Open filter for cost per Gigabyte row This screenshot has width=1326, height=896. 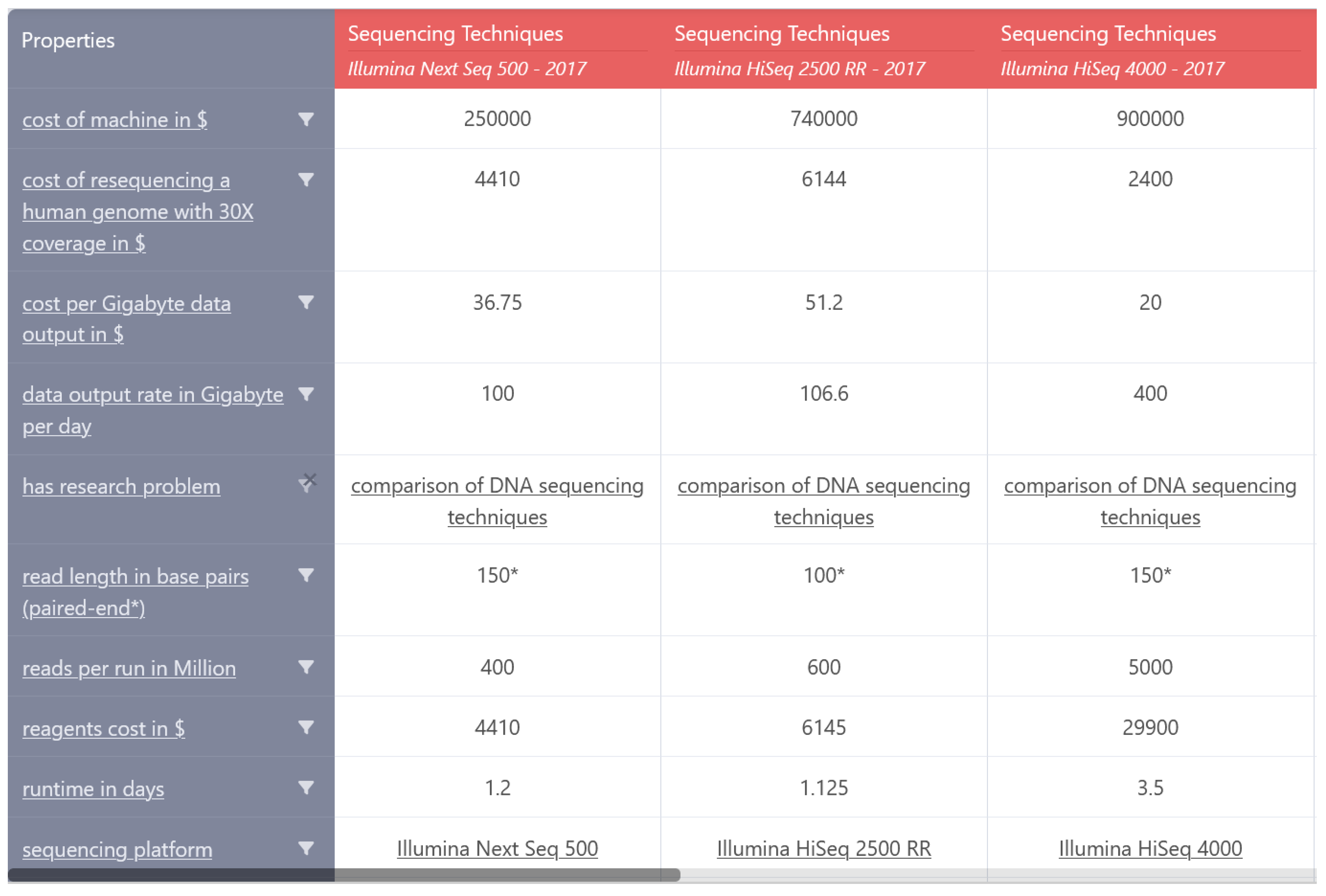(x=306, y=302)
